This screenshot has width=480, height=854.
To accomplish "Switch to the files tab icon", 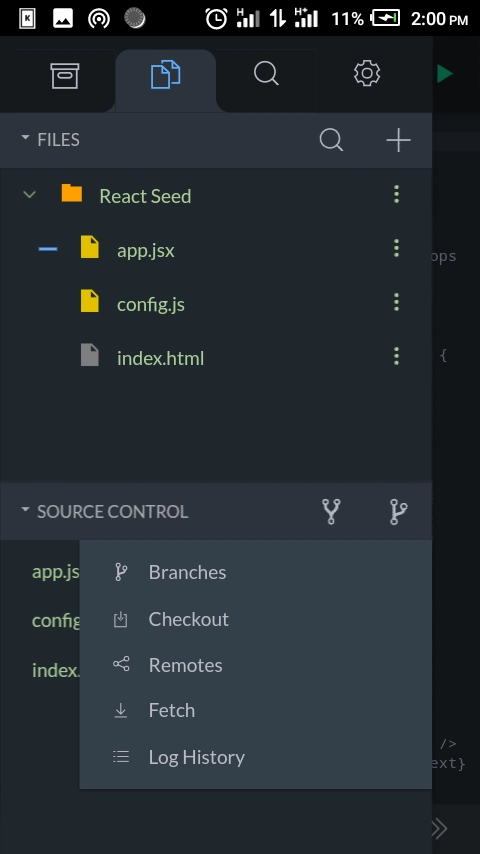I will pos(166,75).
